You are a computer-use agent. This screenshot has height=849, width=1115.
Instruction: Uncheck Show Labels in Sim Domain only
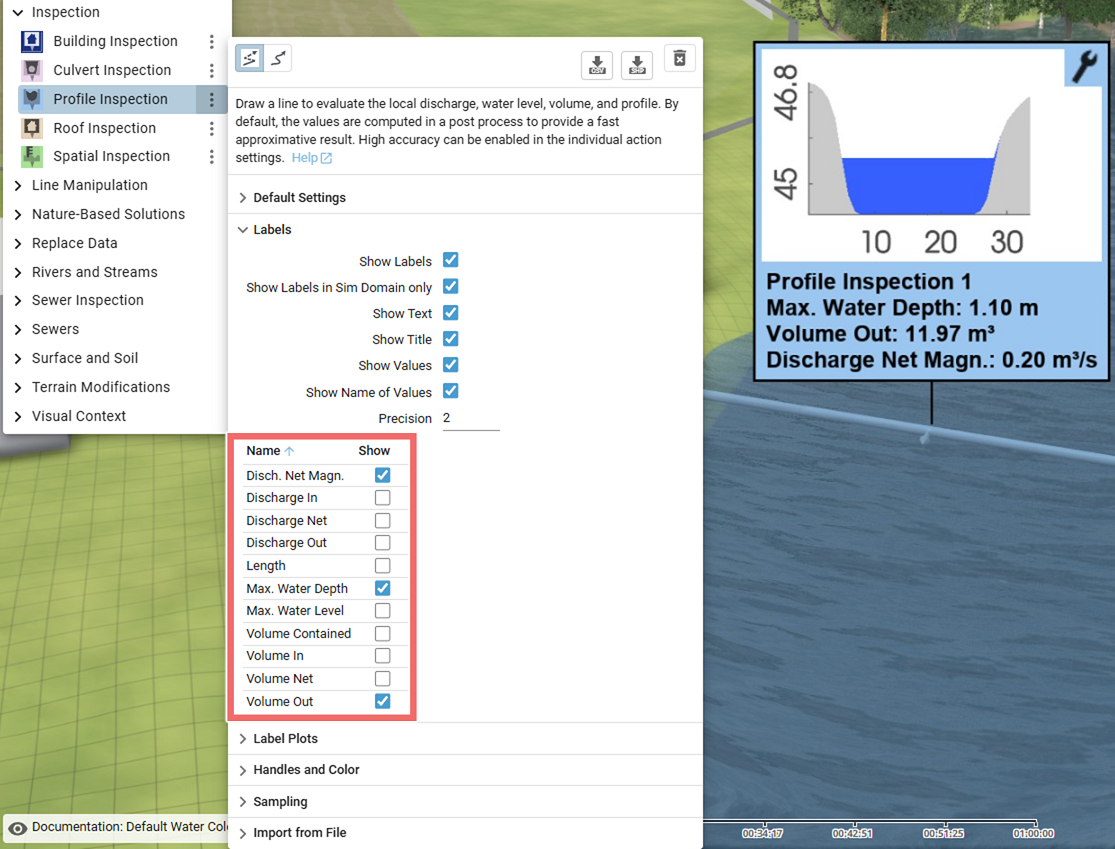(450, 286)
